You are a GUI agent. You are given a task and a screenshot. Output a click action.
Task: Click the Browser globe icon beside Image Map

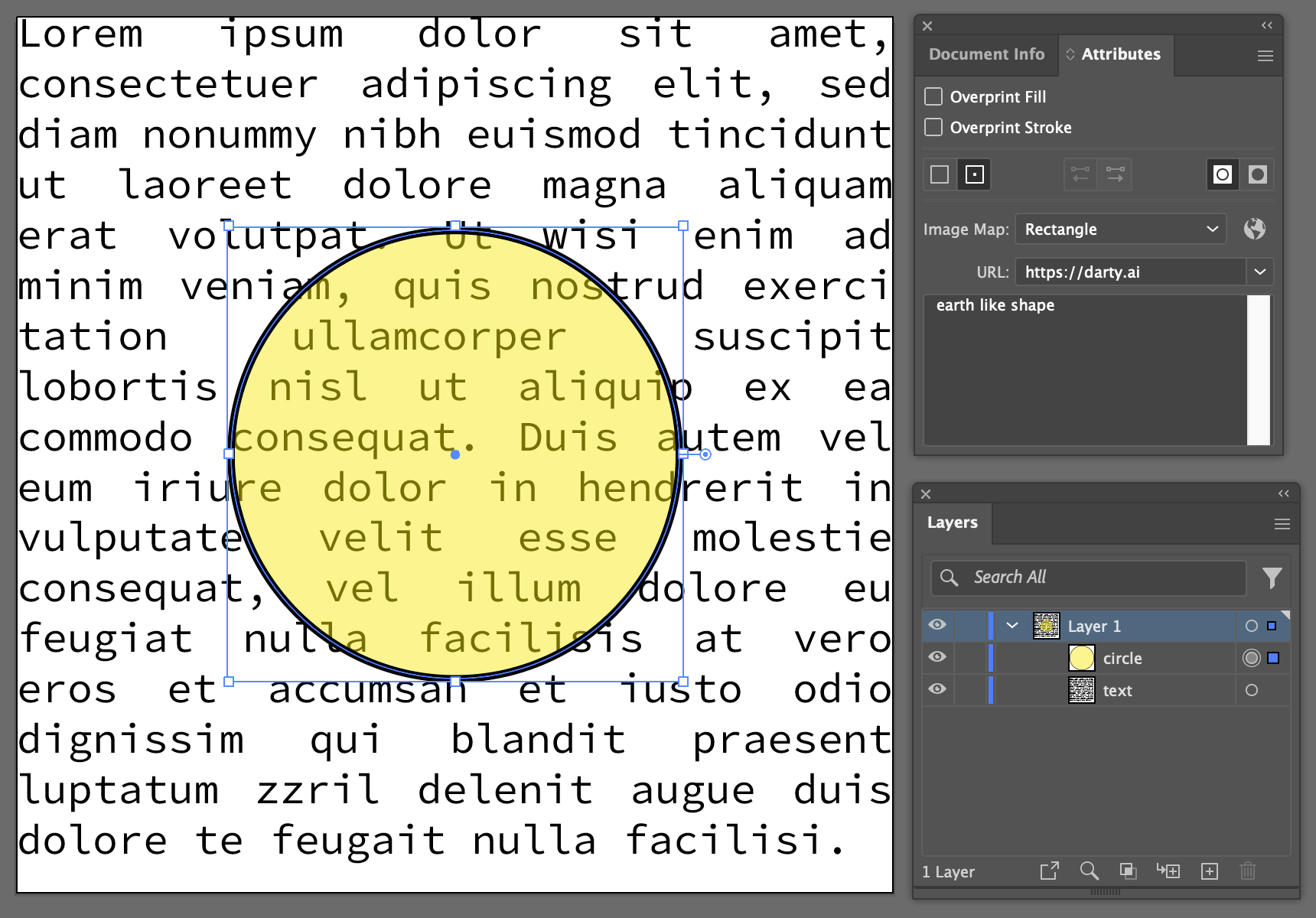pos(1254,229)
